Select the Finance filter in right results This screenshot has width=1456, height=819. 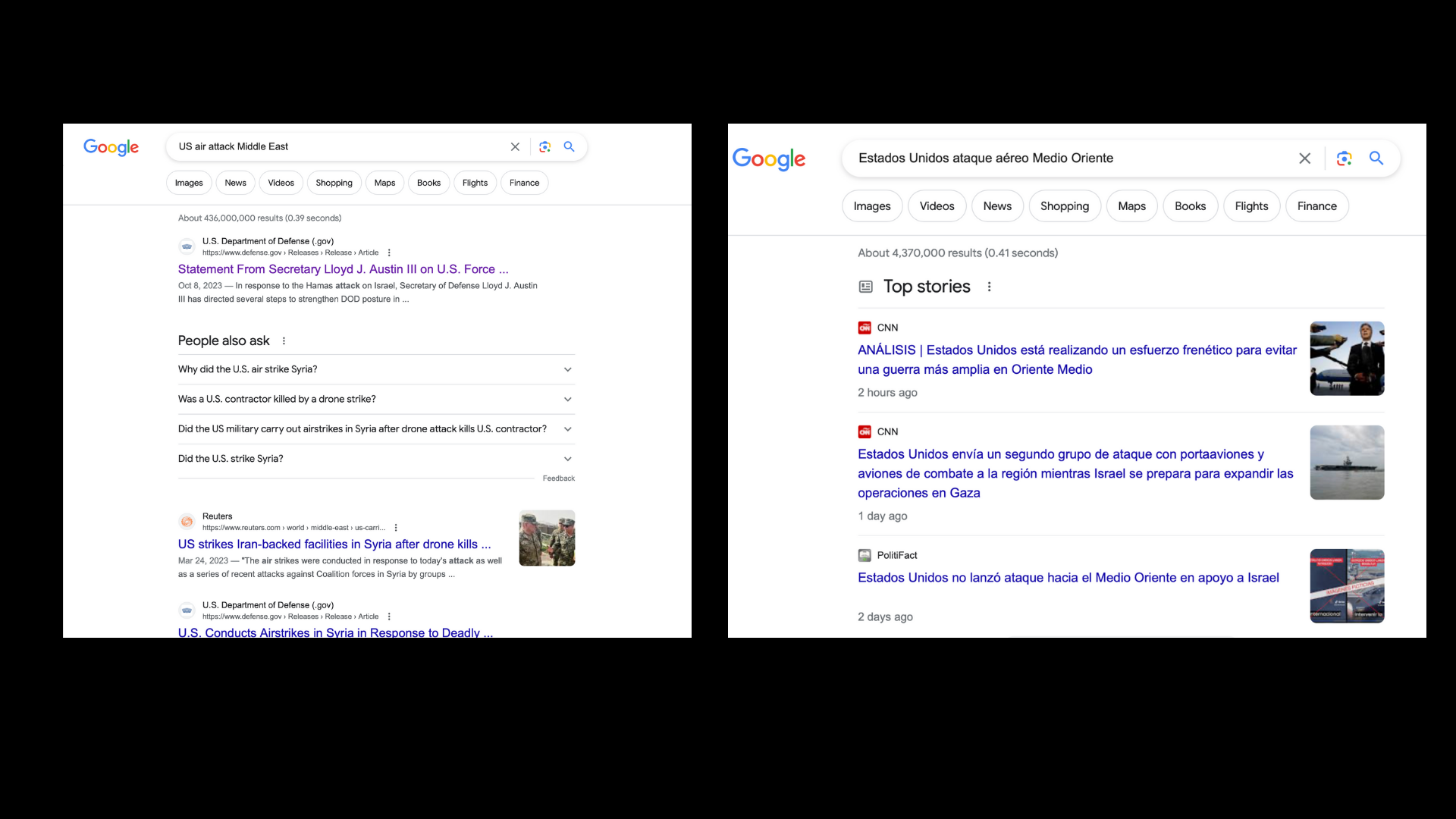pos(1316,206)
